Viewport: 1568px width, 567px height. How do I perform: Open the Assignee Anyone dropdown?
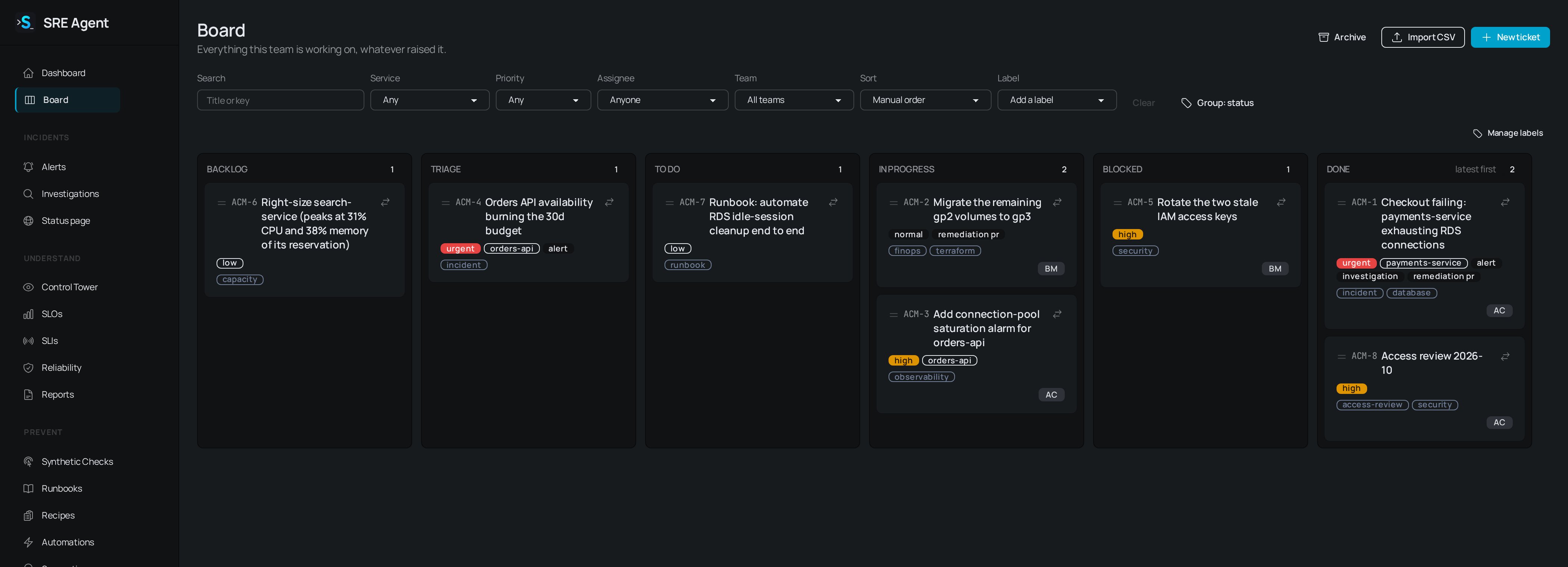coord(662,100)
